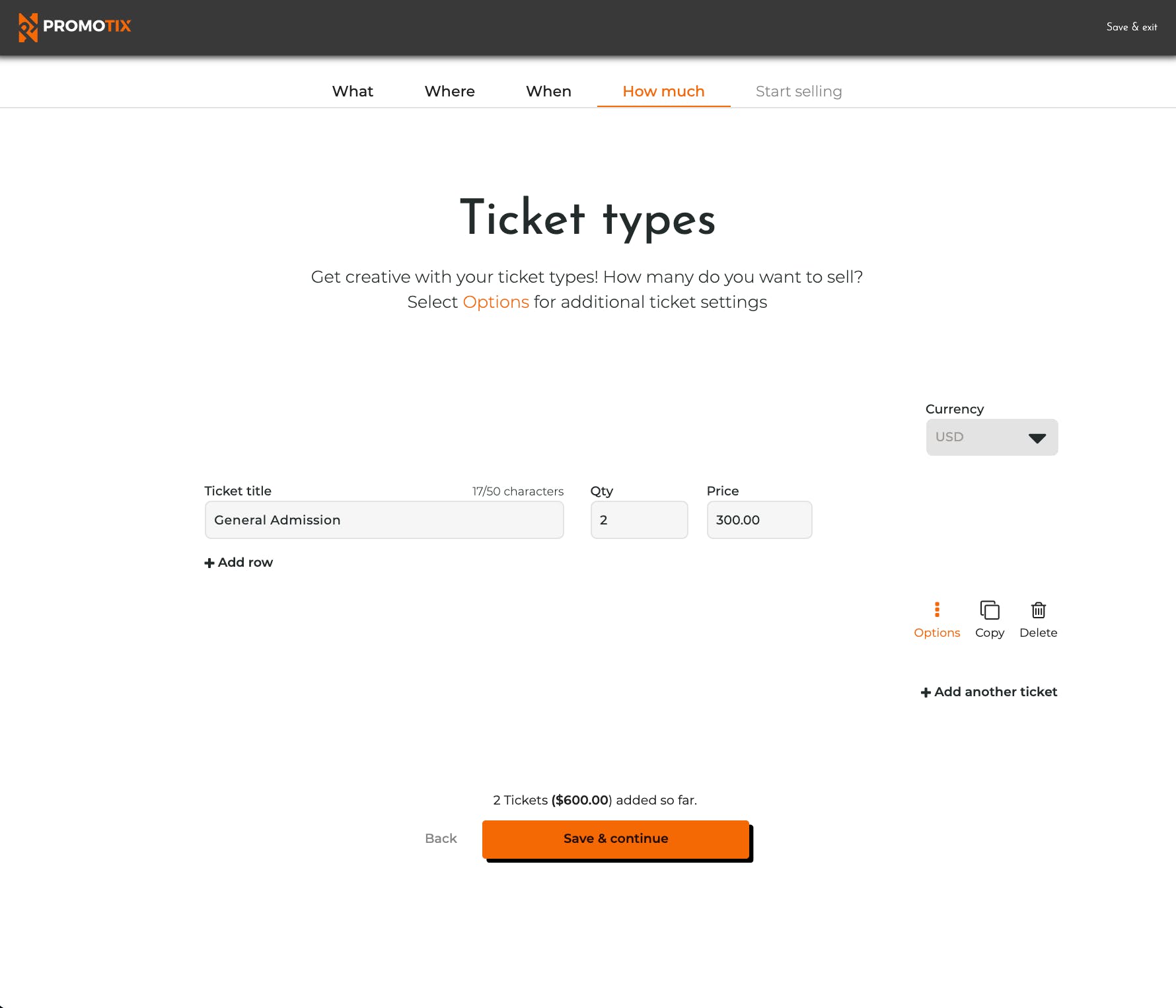Click the Delete trash can icon
Image resolution: width=1176 pixels, height=1008 pixels.
(1039, 610)
